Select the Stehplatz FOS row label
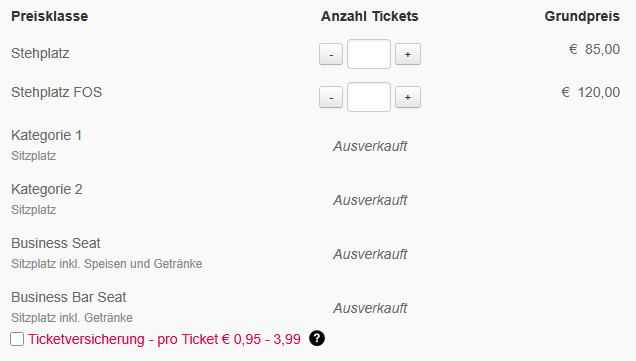 (x=56, y=92)
